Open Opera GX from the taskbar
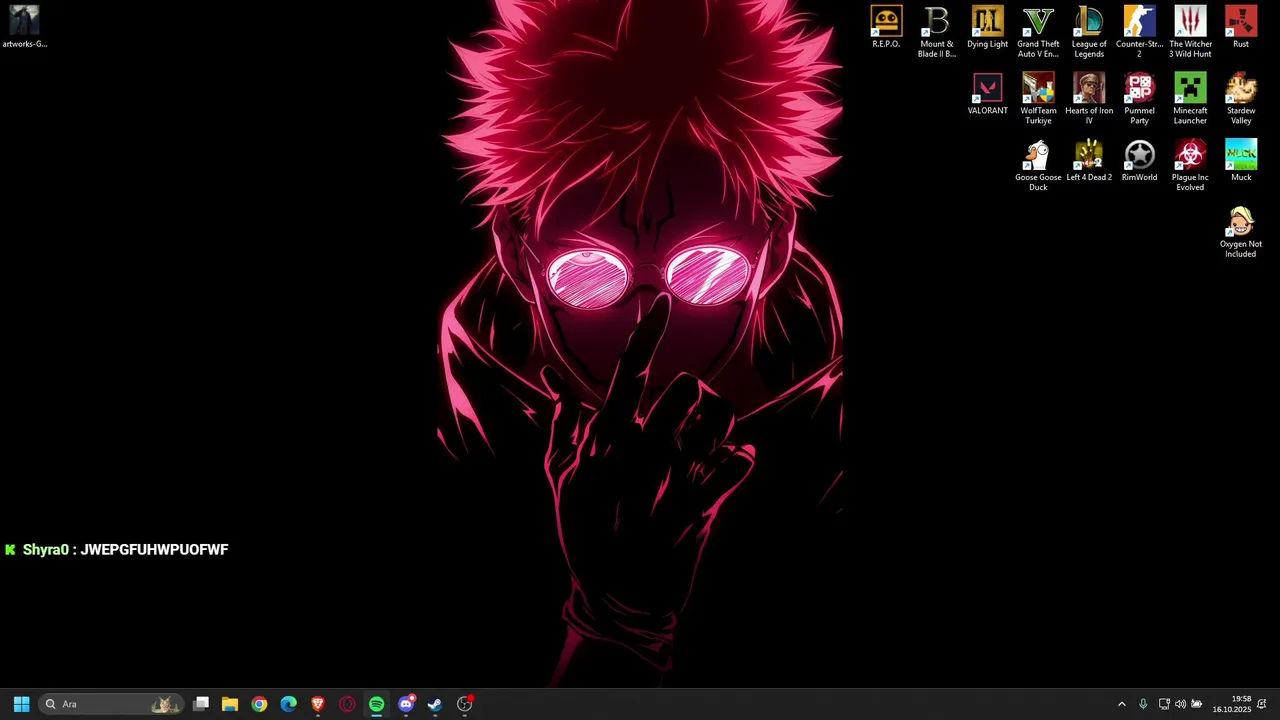 click(347, 704)
